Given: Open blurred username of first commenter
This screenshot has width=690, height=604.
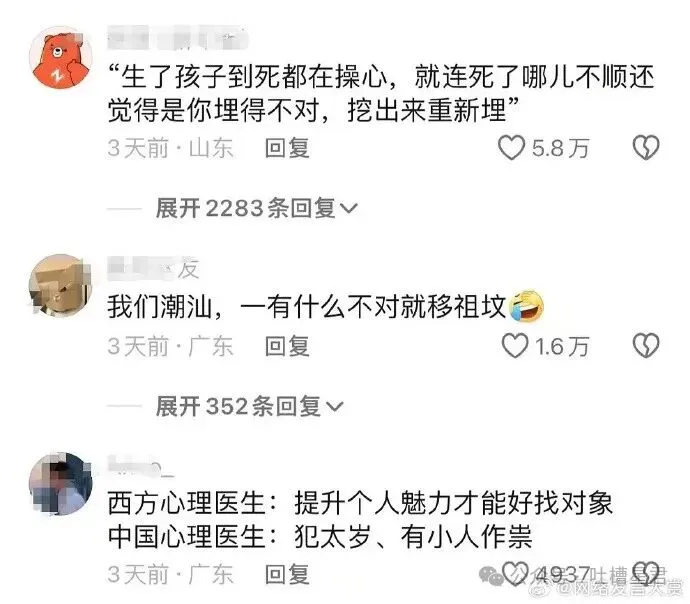Looking at the screenshot, I should point(178,37).
